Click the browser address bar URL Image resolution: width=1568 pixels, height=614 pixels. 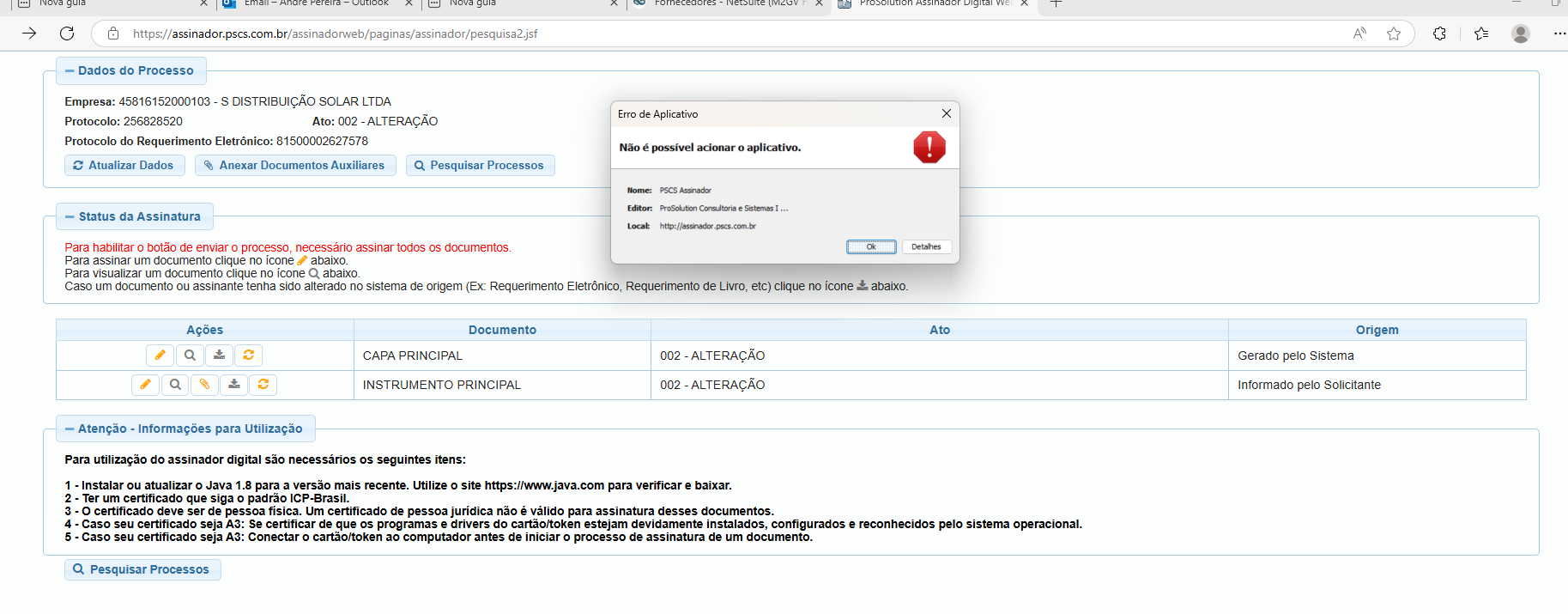pos(335,34)
